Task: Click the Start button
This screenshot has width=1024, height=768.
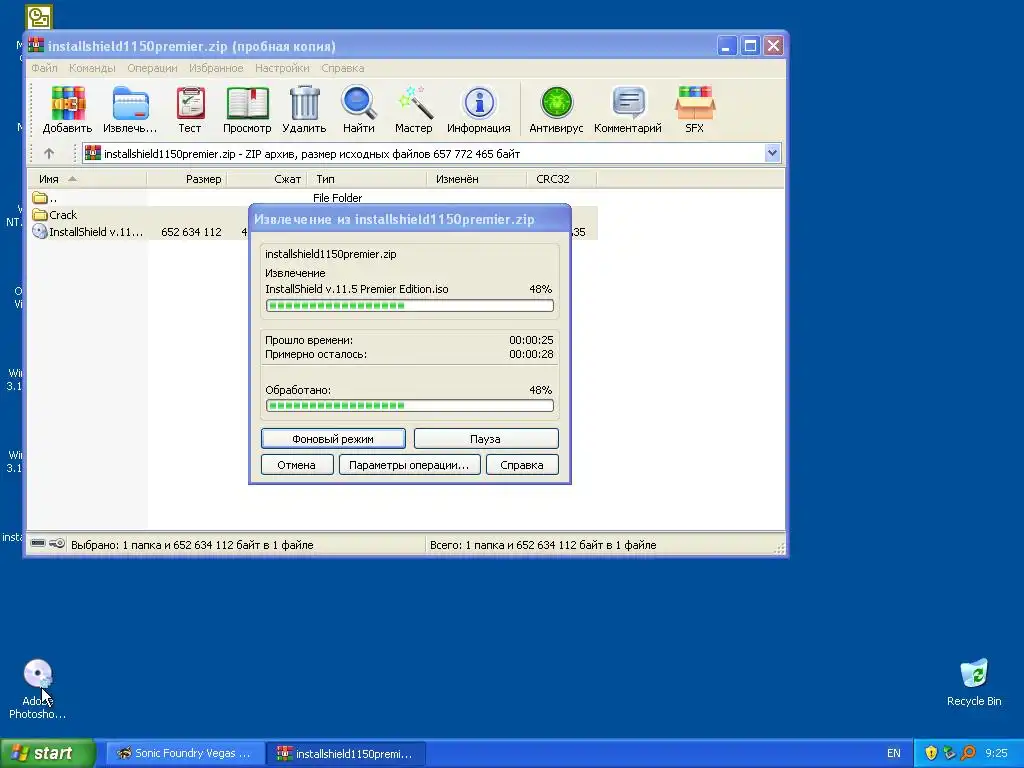Action: [x=48, y=753]
